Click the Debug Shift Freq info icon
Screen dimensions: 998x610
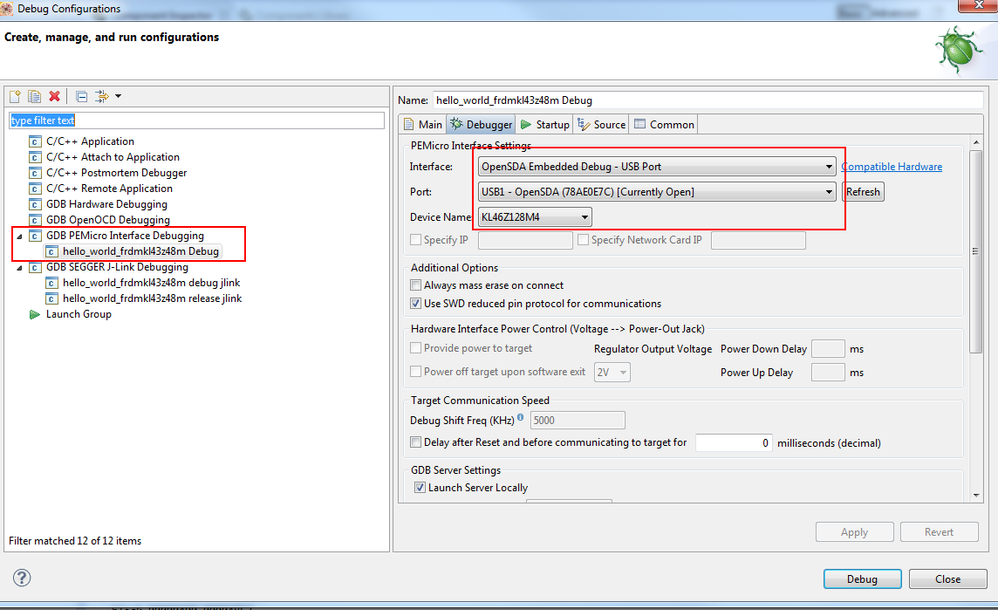(521, 417)
